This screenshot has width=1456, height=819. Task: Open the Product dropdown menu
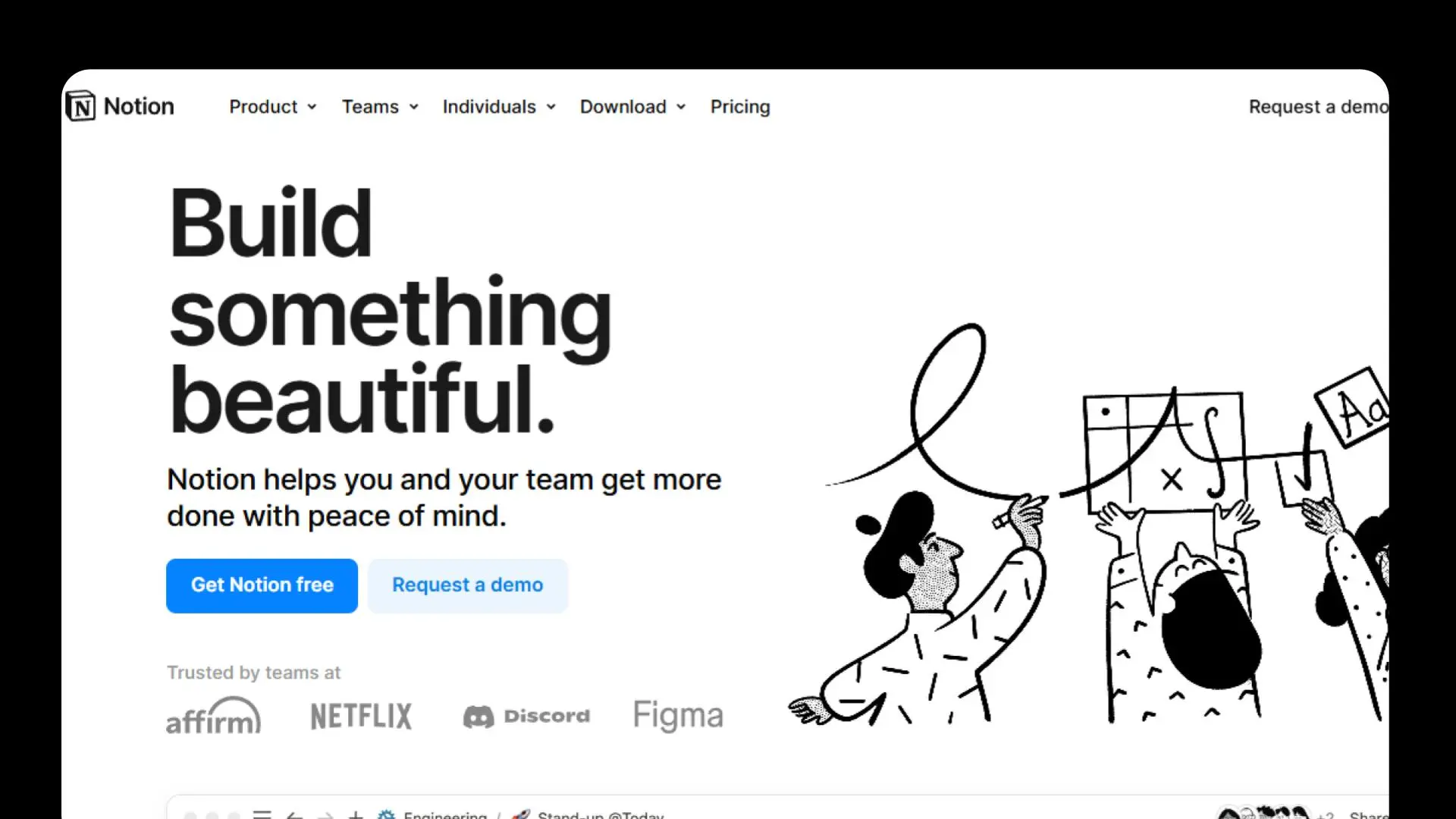(x=273, y=107)
